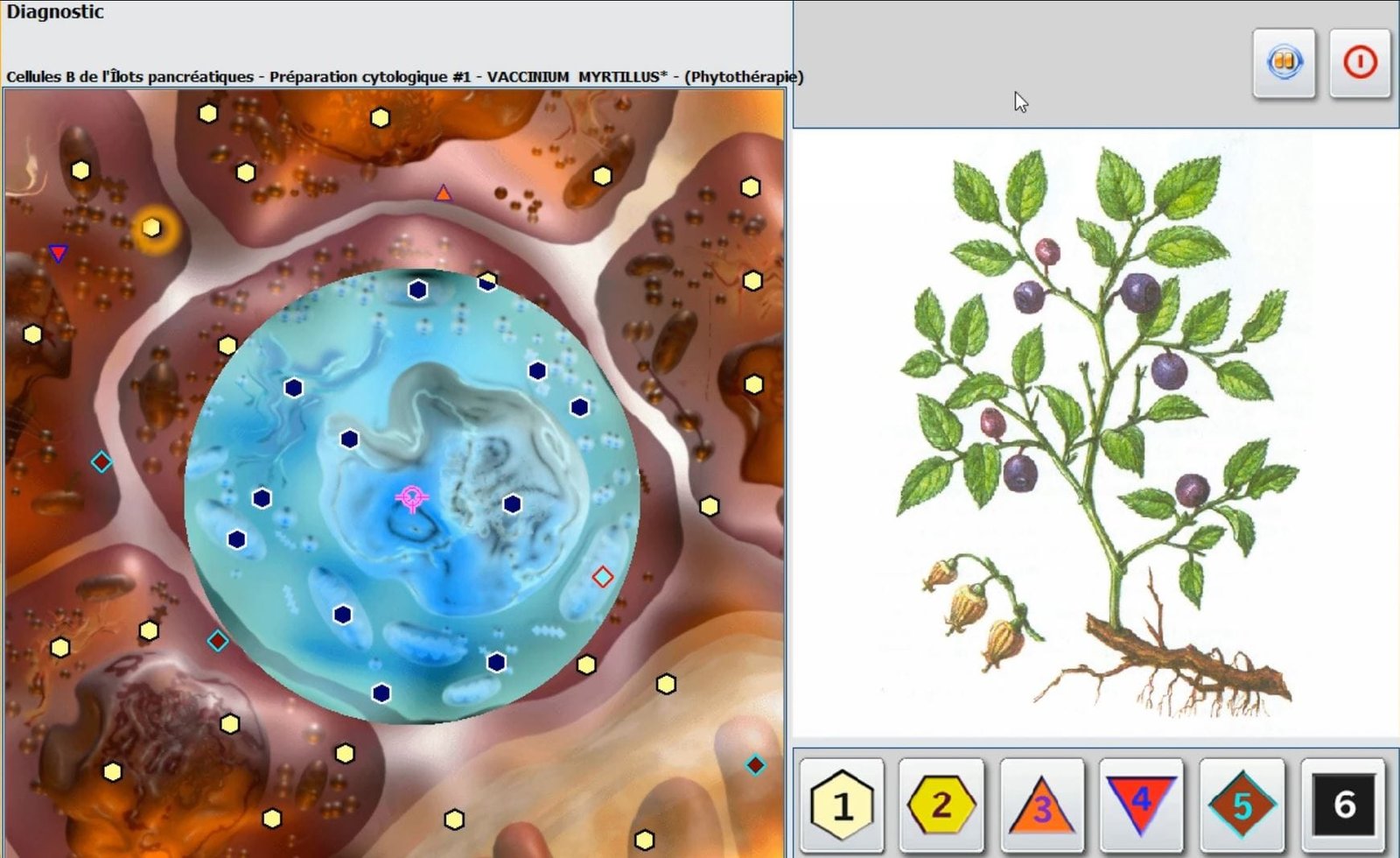The height and width of the screenshot is (858, 1400).
Task: Click the red inverted triangle marker on tissue
Action: [x=58, y=254]
